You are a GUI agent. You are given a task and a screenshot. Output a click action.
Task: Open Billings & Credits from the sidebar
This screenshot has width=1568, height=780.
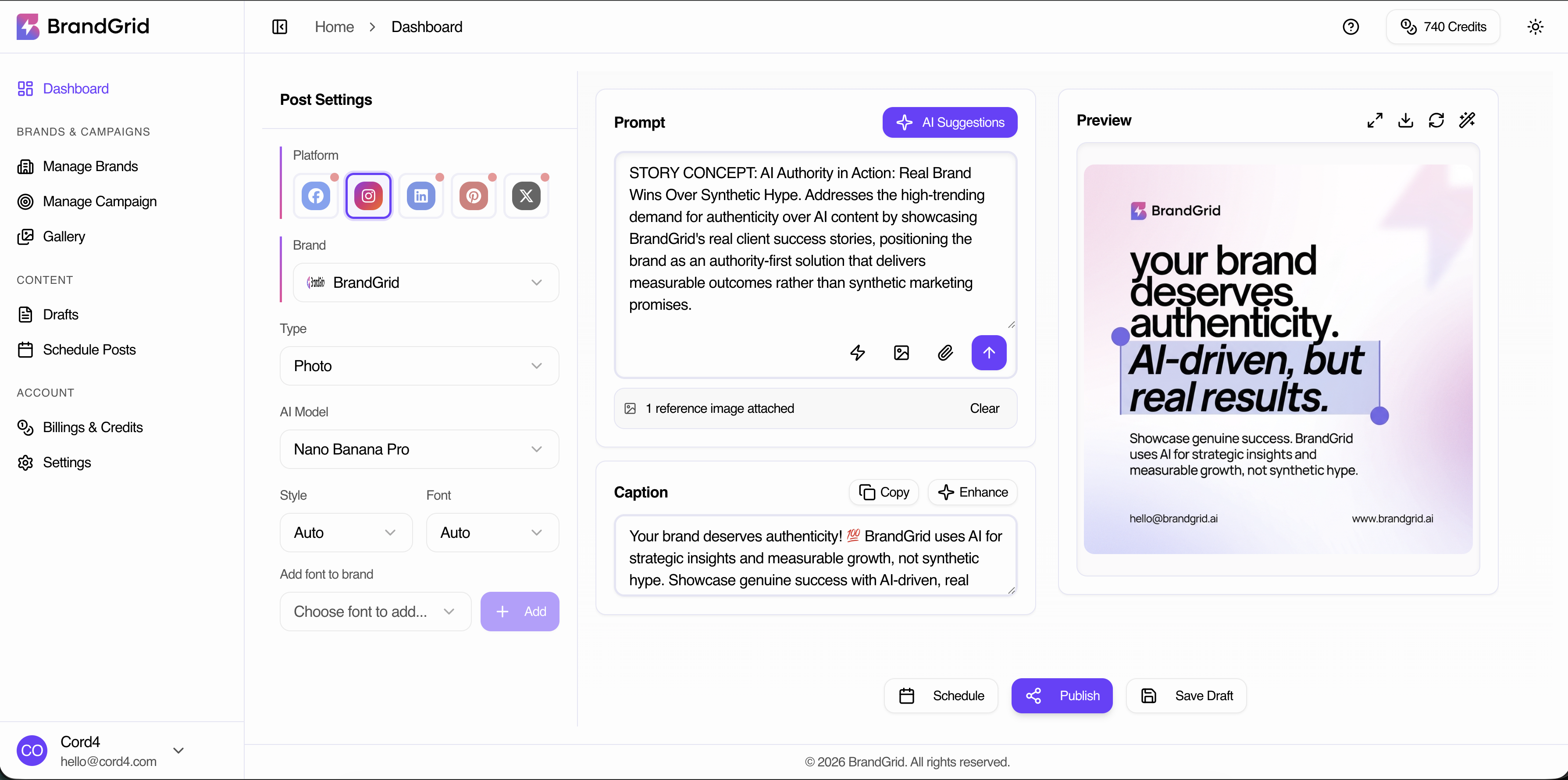pos(93,427)
